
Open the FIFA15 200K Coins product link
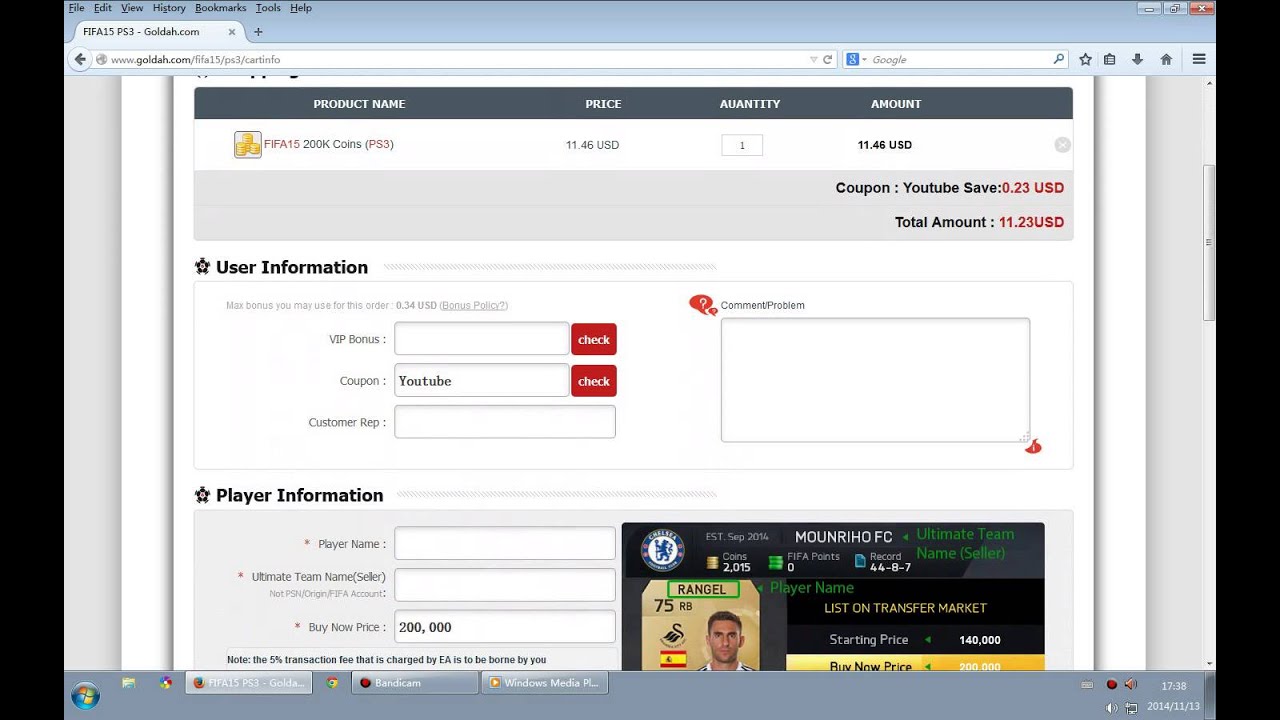coord(329,144)
